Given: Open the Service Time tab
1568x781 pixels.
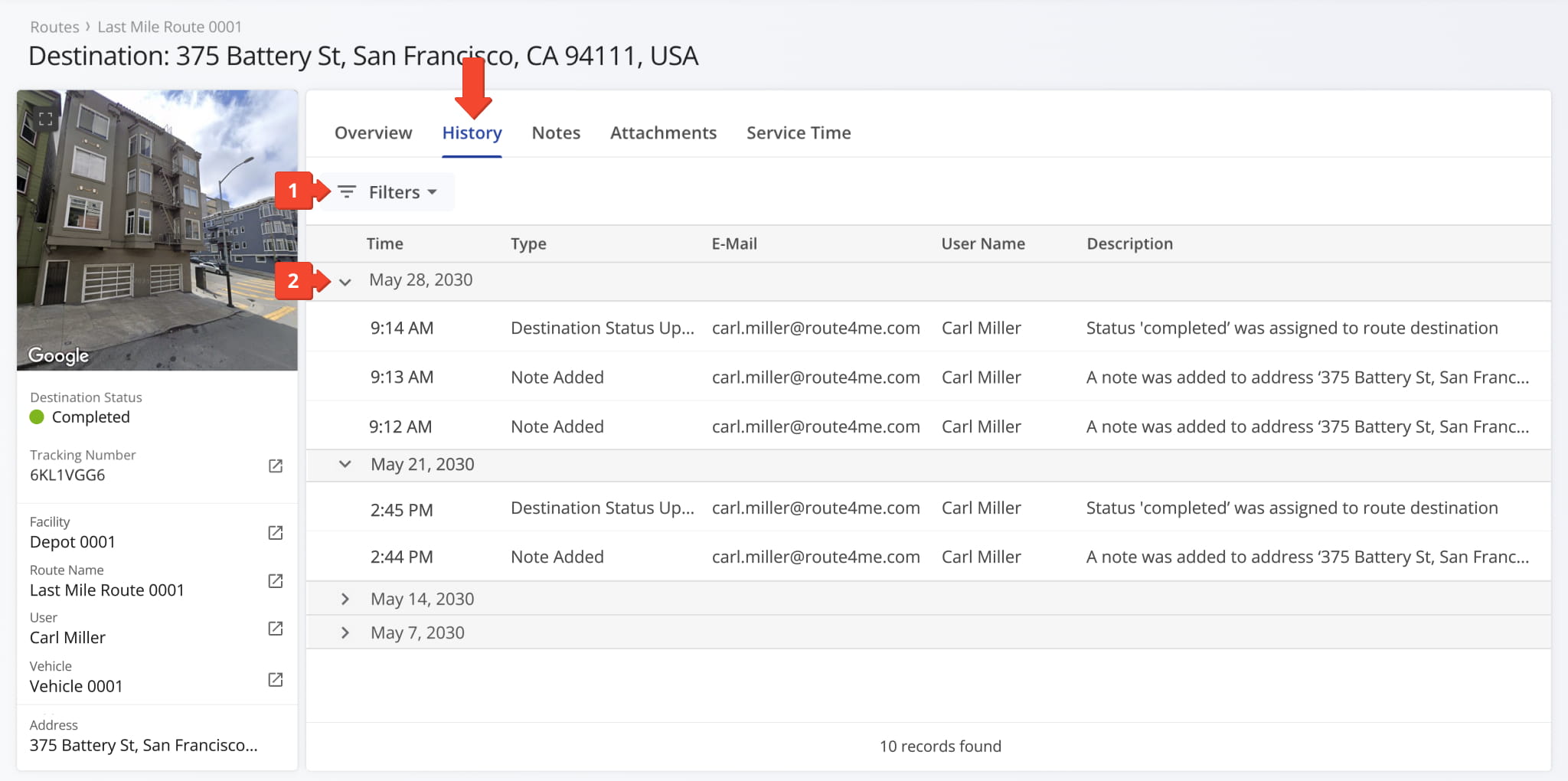Looking at the screenshot, I should pos(799,133).
